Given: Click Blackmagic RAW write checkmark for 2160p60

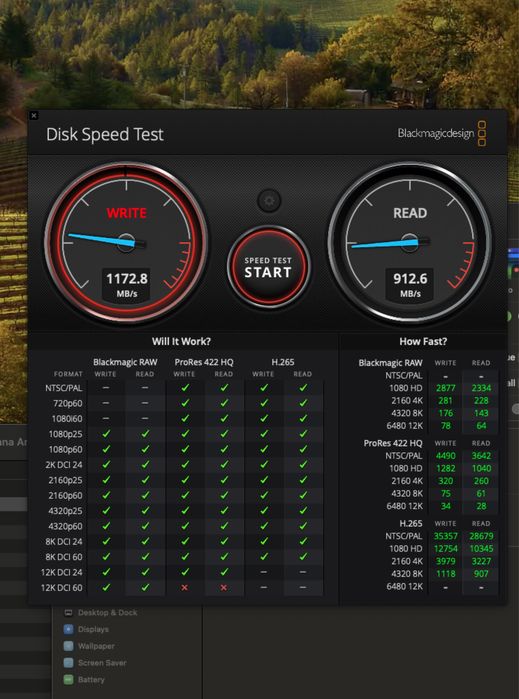Looking at the screenshot, I should pyautogui.click(x=106, y=495).
